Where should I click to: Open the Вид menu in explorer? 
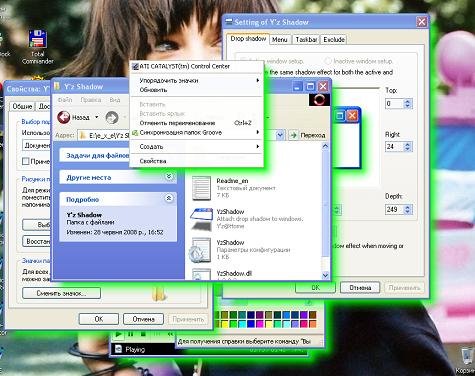(x=115, y=100)
